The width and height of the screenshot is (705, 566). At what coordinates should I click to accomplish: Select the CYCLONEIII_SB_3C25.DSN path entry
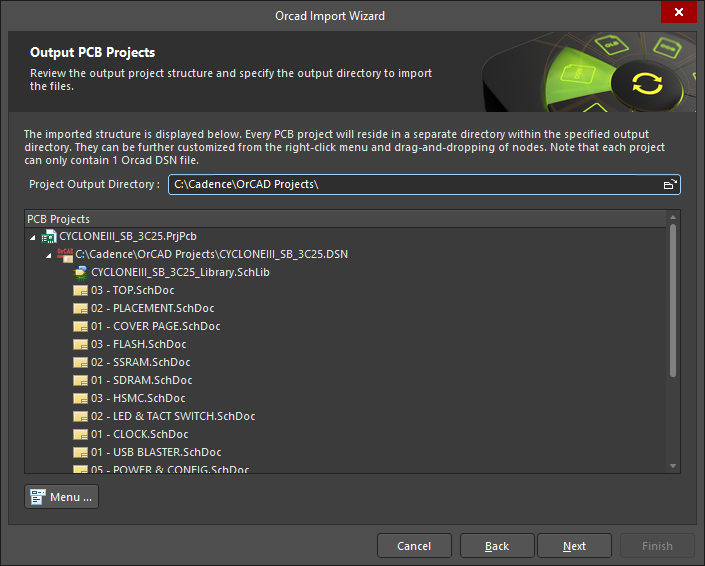coord(211,254)
